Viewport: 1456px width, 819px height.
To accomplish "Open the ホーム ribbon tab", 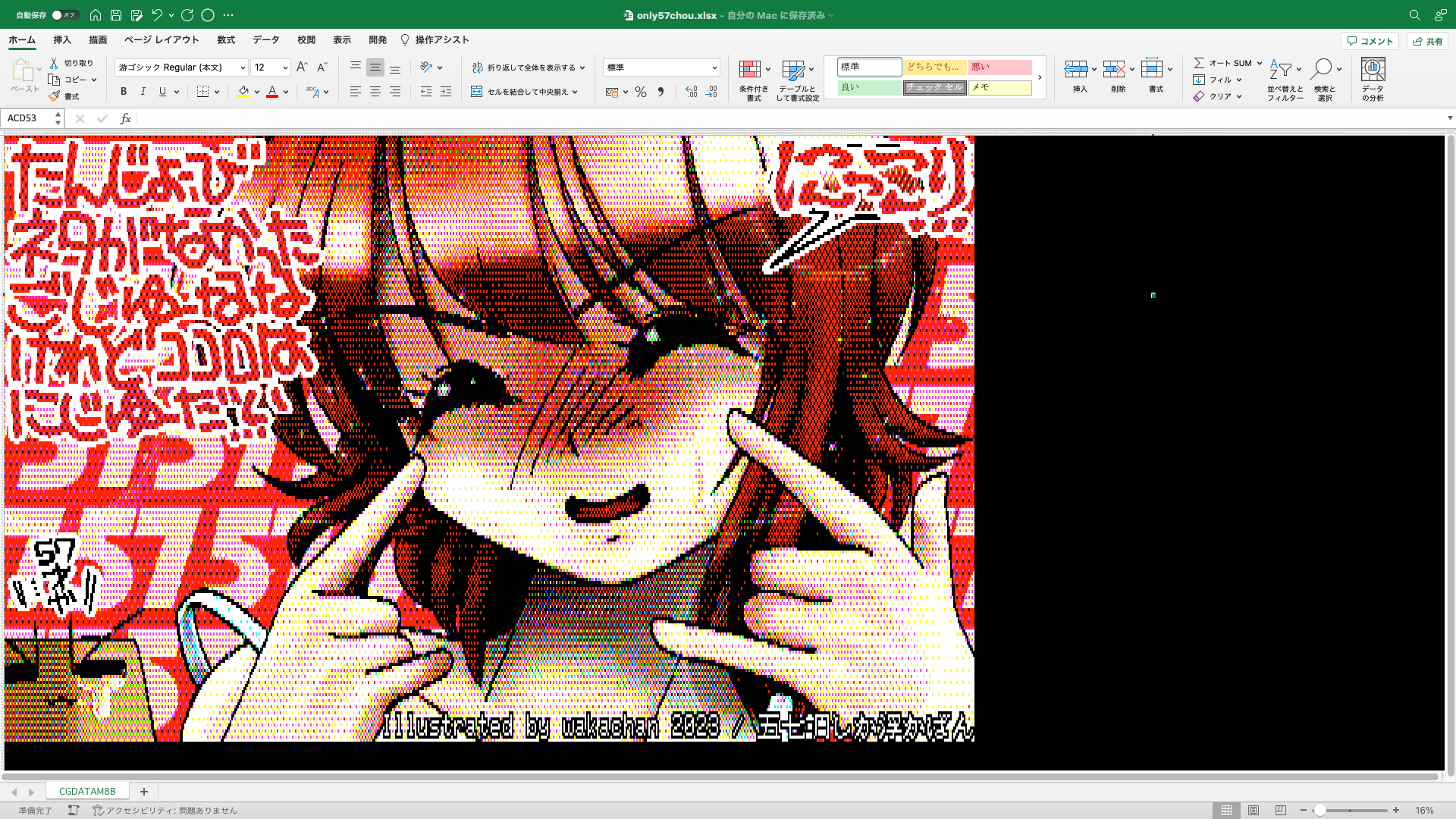I will pyautogui.click(x=22, y=40).
